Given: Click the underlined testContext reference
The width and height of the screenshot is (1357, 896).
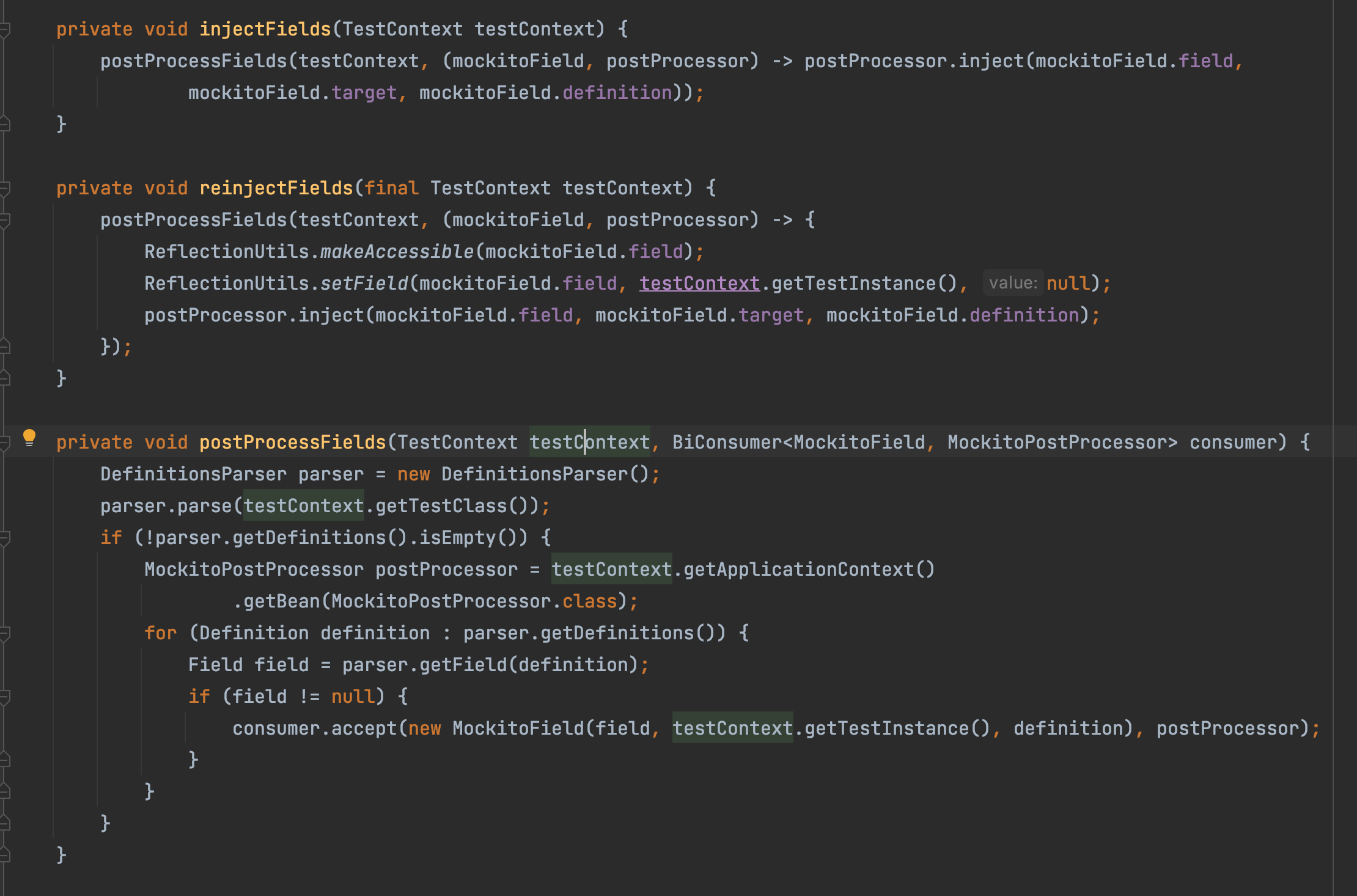Looking at the screenshot, I should (x=699, y=284).
